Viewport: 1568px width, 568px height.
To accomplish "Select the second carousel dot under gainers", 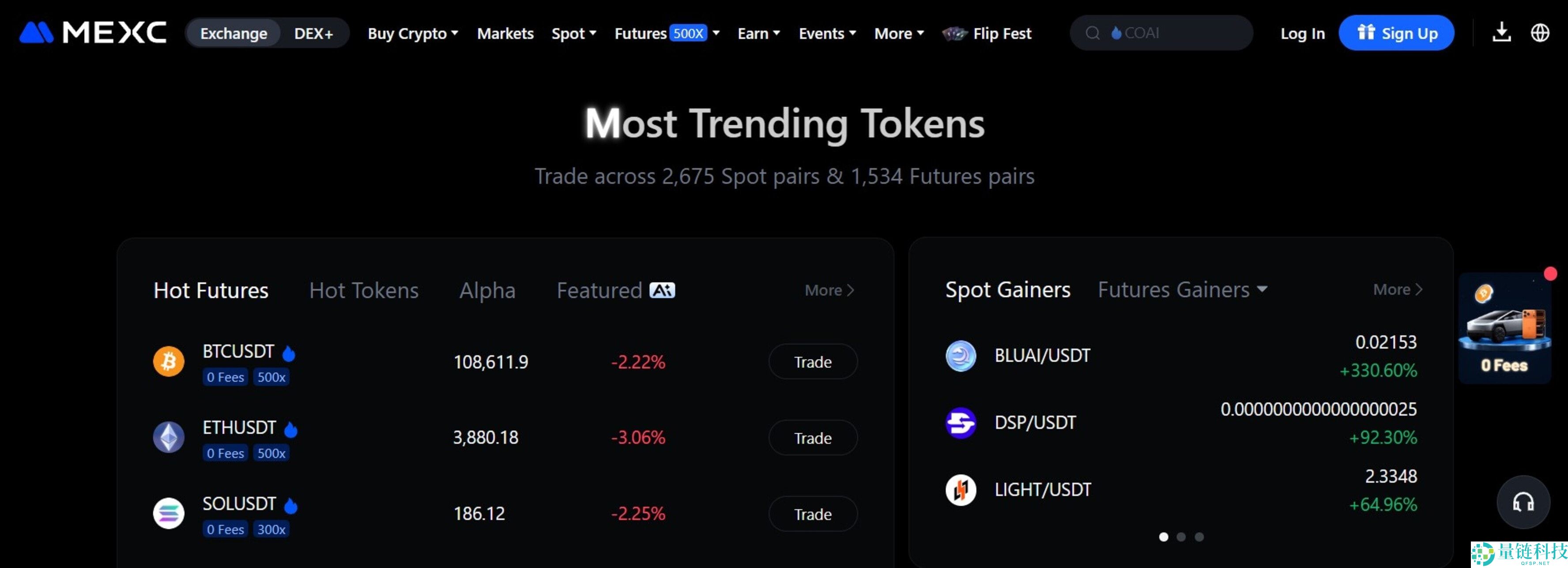I will [x=1181, y=537].
